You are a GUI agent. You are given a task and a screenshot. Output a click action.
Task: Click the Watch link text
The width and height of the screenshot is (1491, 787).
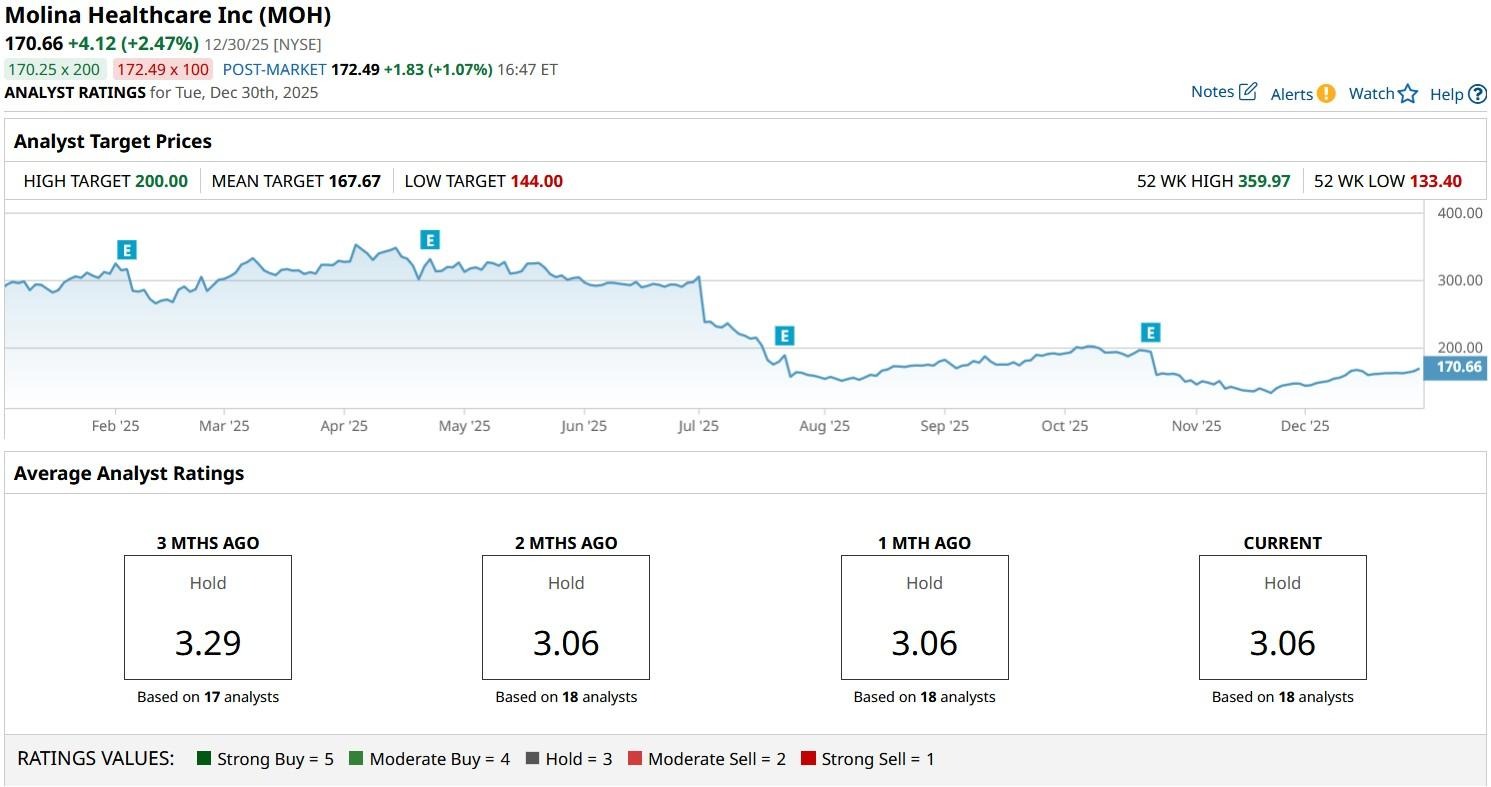coord(1371,94)
